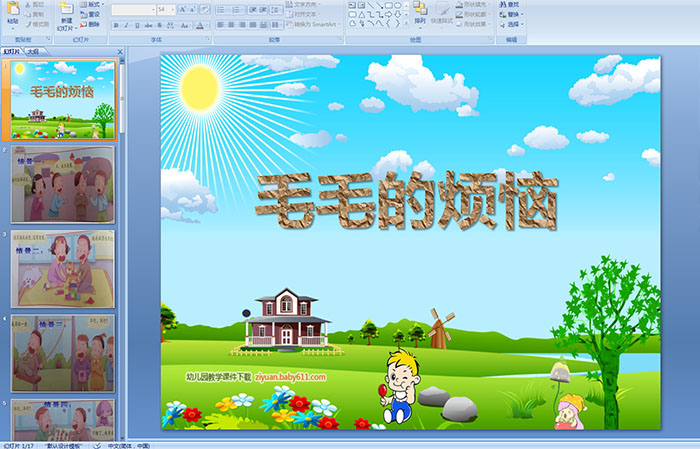Click the Reset slide (重设) icon
The image size is (700, 449).
90,15
